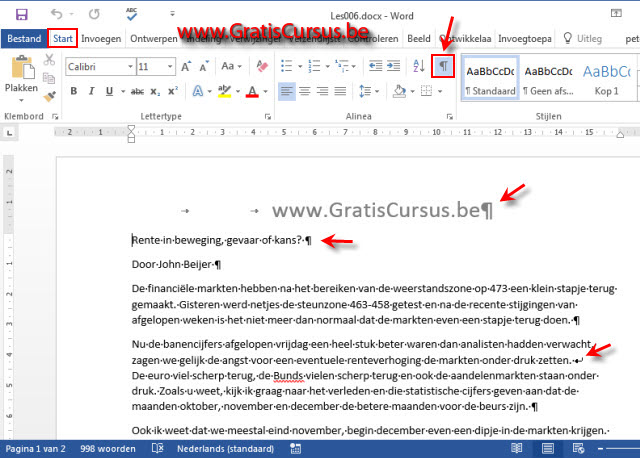Center align the text
Viewport: 640px width, 458px height.
pos(304,91)
